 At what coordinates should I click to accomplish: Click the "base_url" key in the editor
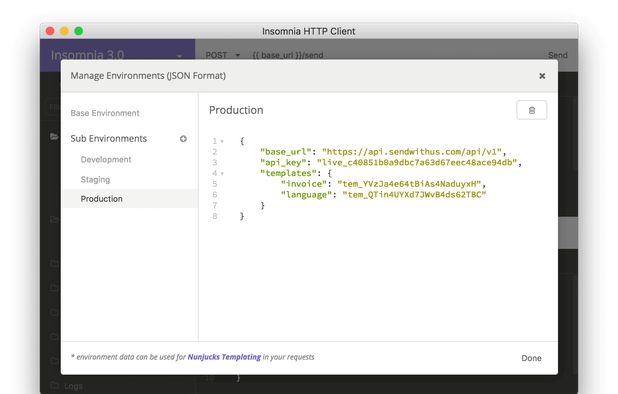coord(286,152)
